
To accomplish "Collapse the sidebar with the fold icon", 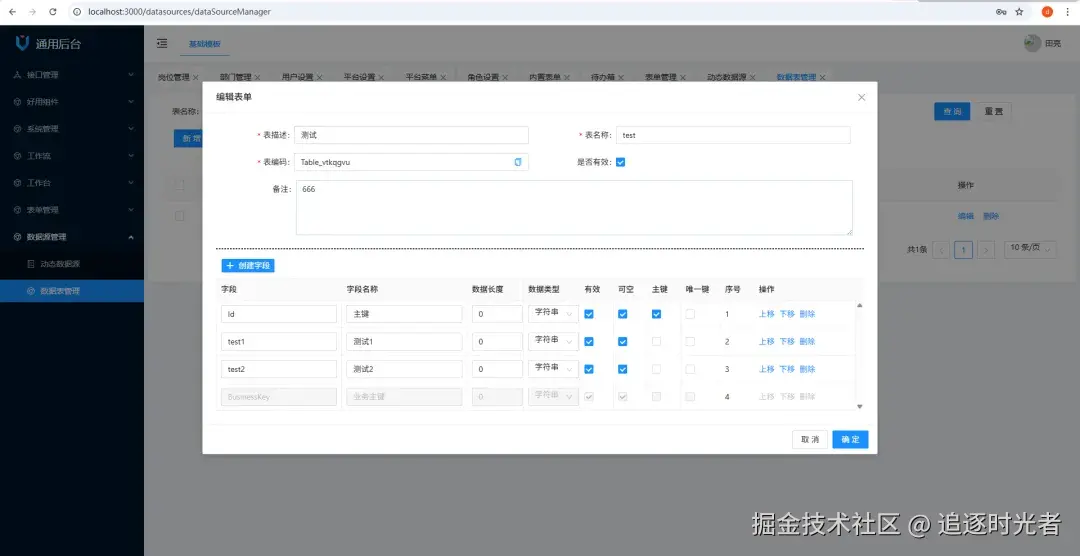I will coord(162,43).
